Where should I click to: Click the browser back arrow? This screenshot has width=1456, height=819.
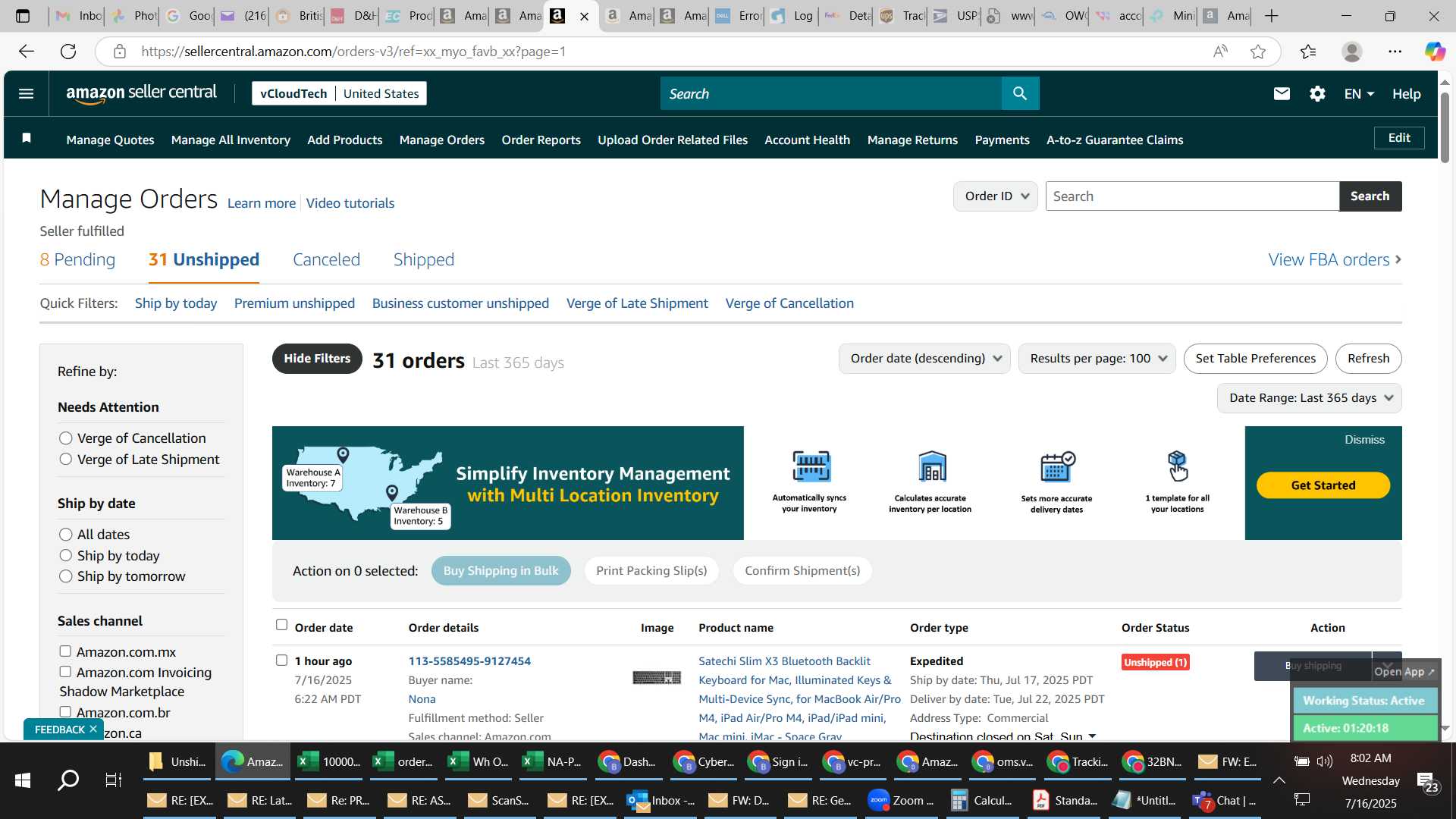coord(27,52)
